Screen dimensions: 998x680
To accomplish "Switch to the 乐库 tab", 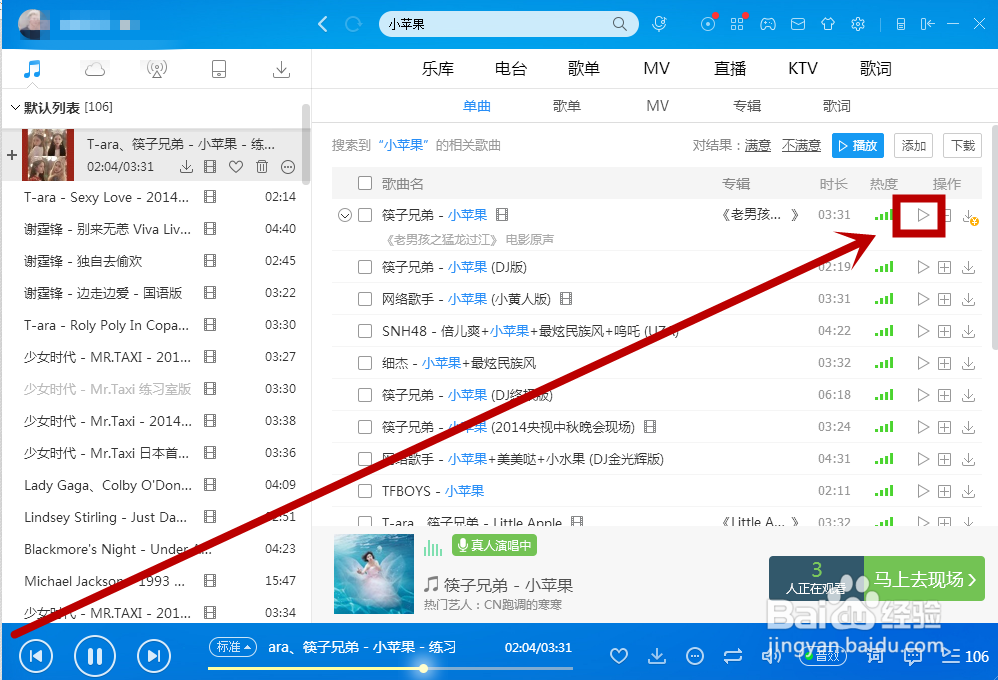I will (438, 69).
